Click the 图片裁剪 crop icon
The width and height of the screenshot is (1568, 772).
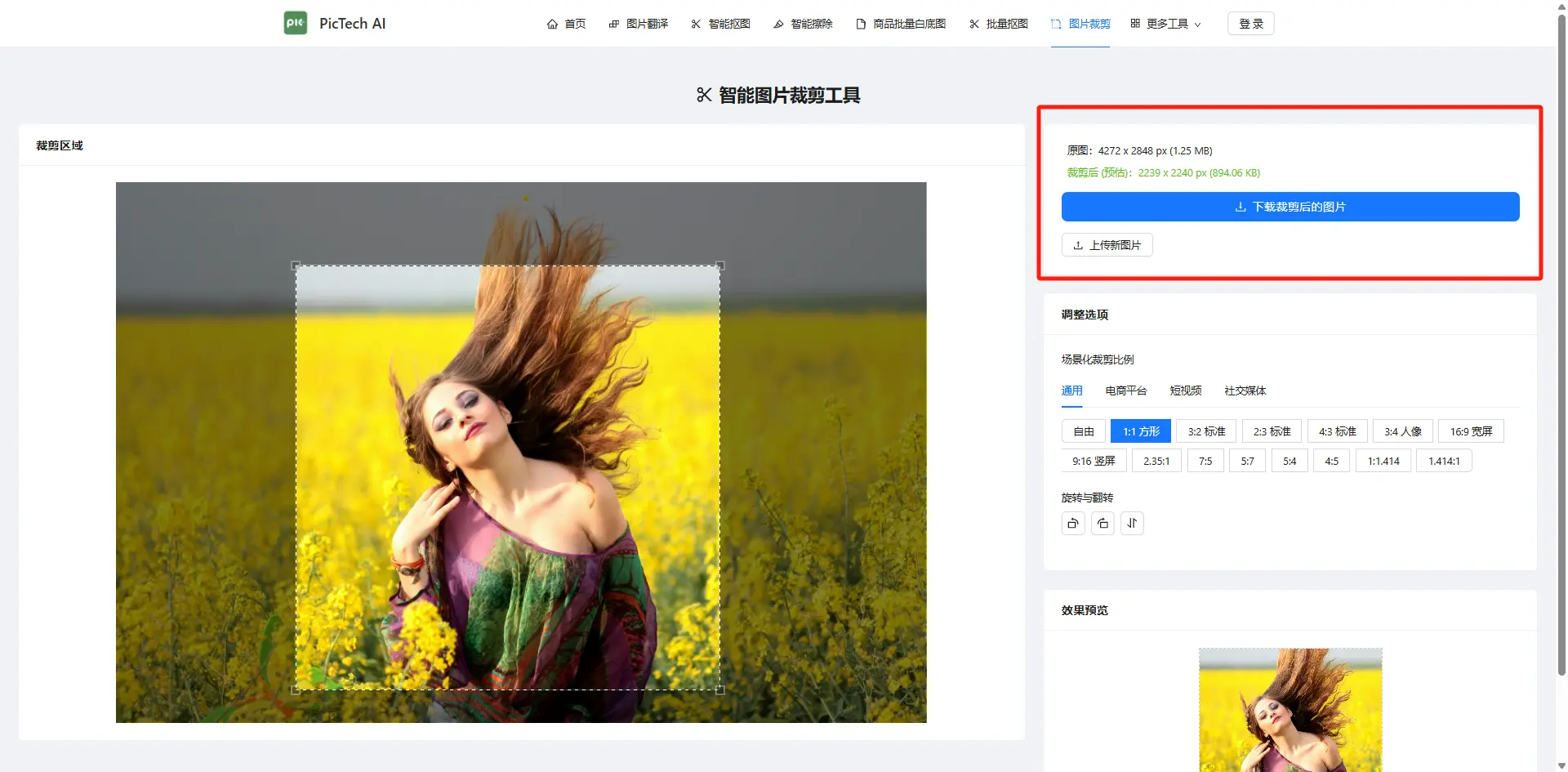tap(1054, 24)
